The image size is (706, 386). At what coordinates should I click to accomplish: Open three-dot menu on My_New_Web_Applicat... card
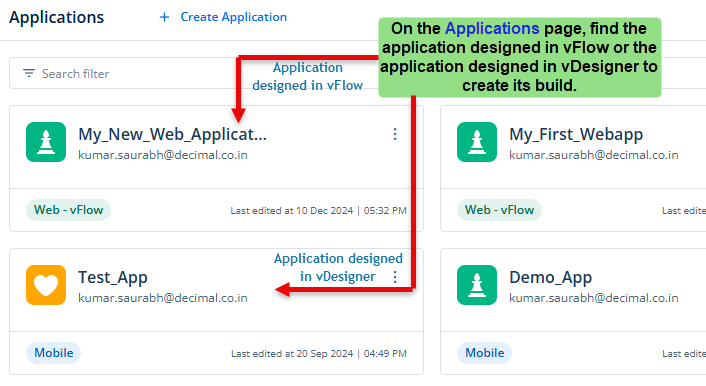395,134
